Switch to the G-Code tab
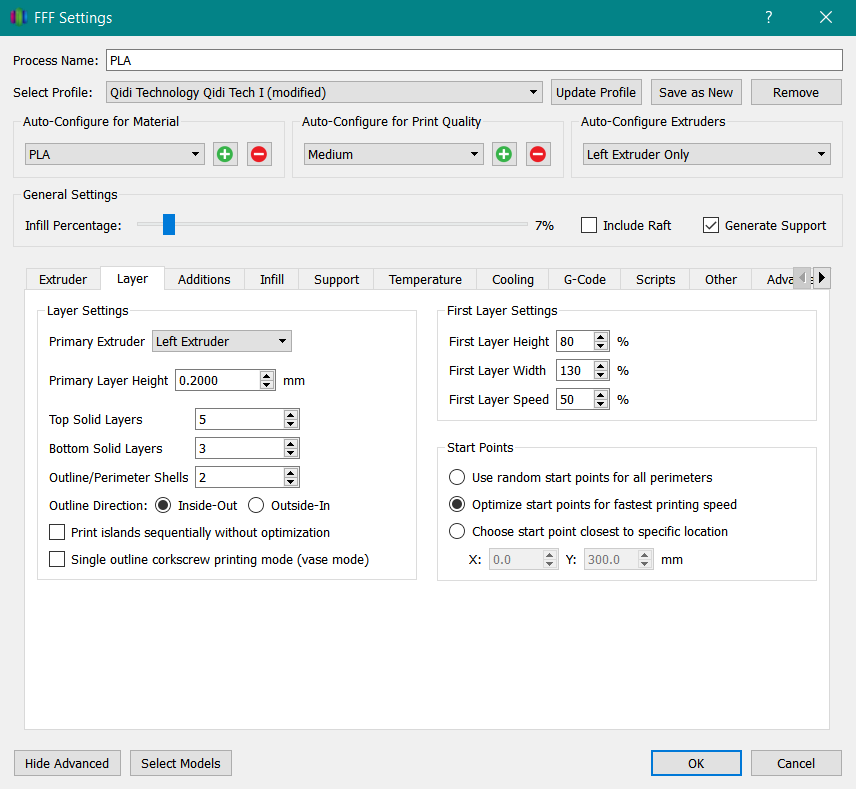The image size is (856, 789). (x=585, y=280)
